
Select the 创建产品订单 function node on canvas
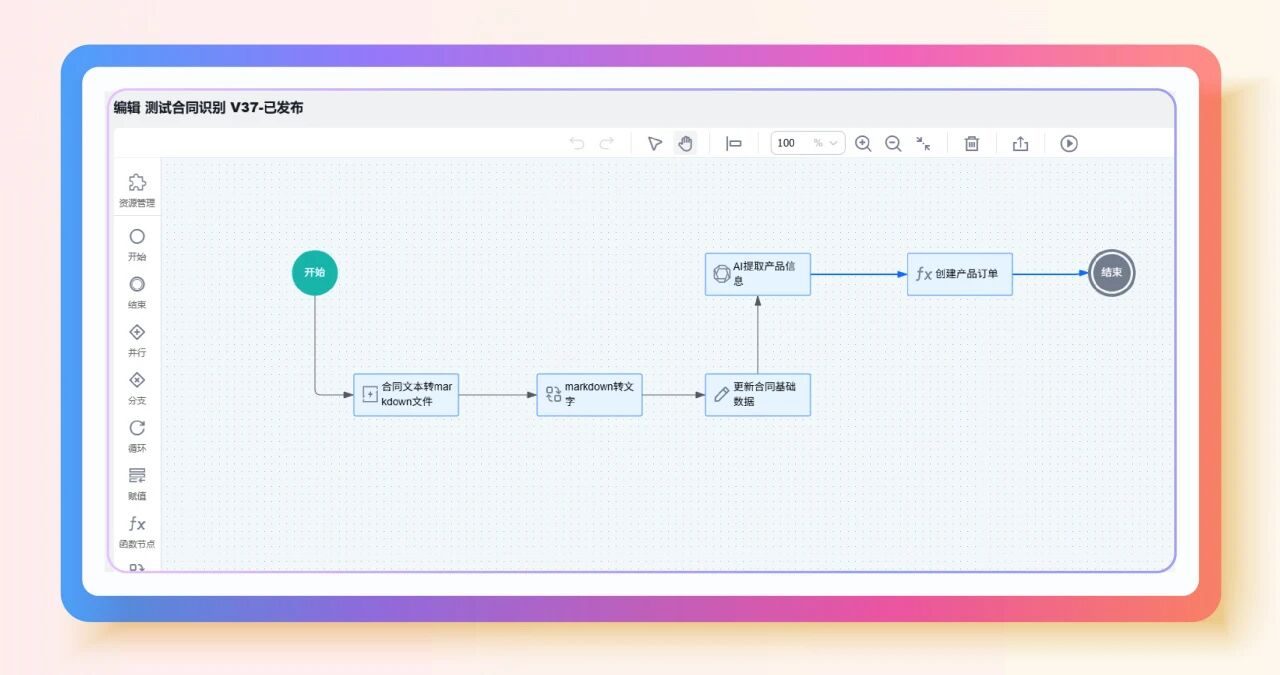coord(959,274)
